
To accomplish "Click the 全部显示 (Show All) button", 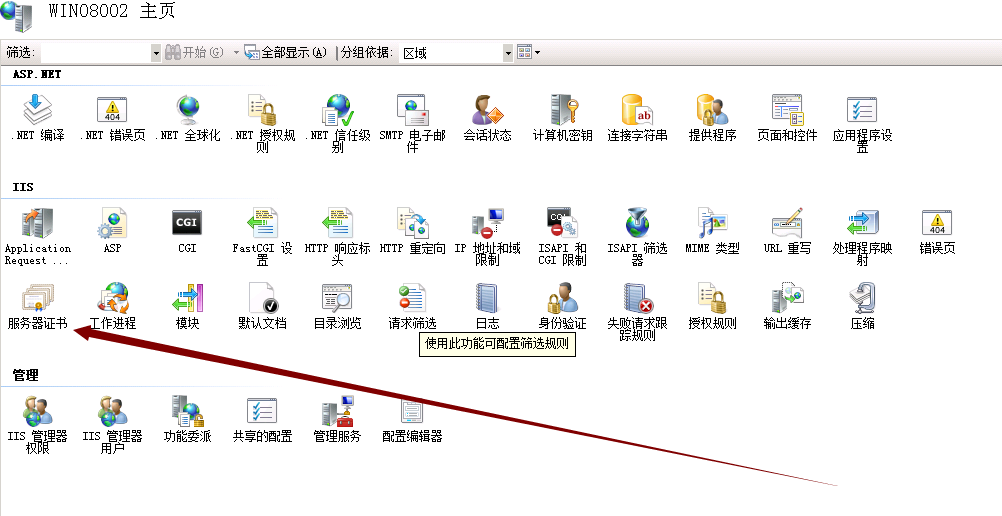I will [286, 52].
